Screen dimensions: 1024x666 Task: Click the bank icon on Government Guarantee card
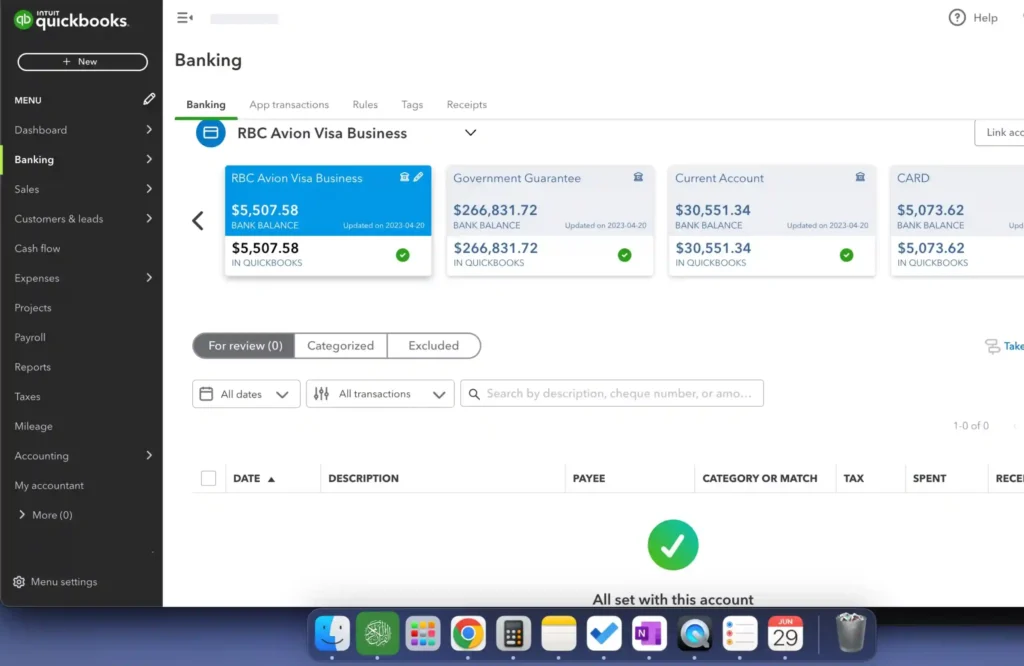click(x=638, y=177)
